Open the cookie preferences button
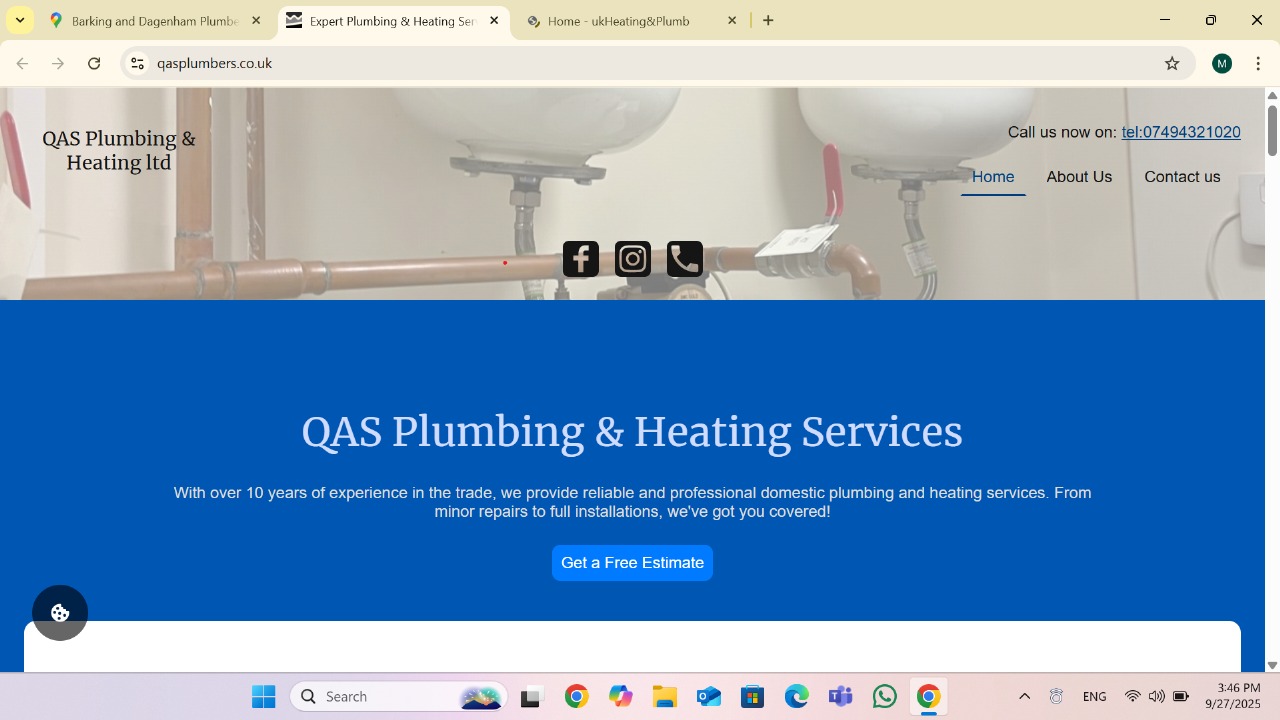Image resolution: width=1280 pixels, height=720 pixels. [x=60, y=613]
